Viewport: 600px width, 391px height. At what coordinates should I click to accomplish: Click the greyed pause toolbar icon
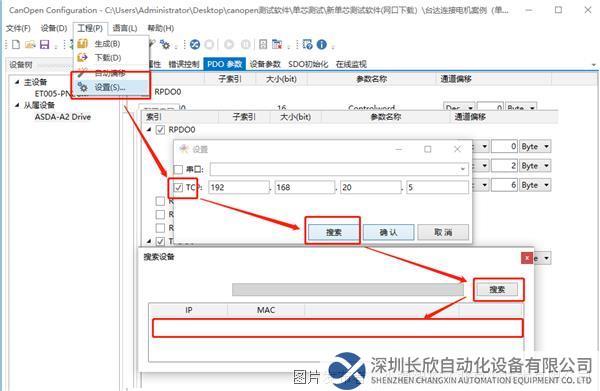pyautogui.click(x=245, y=44)
